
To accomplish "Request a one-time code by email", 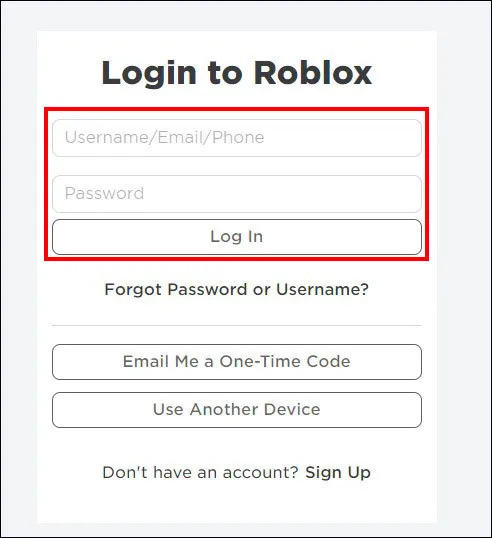I will click(x=237, y=362).
